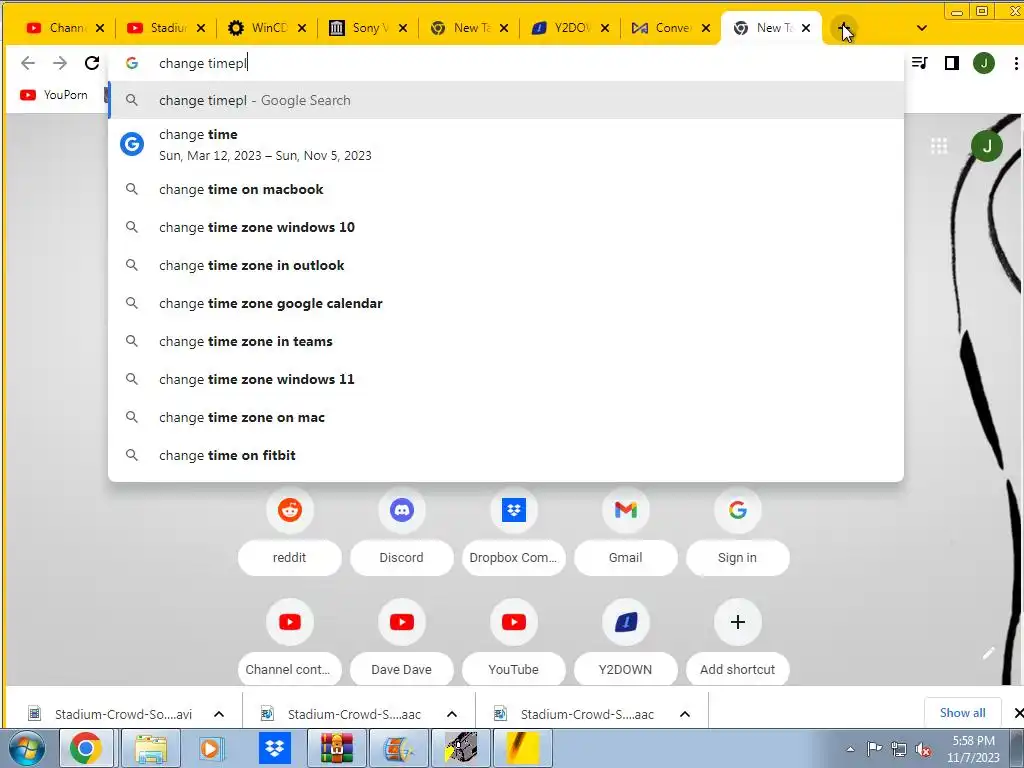
Task: Close the downloads bar
Action: tap(1017, 712)
